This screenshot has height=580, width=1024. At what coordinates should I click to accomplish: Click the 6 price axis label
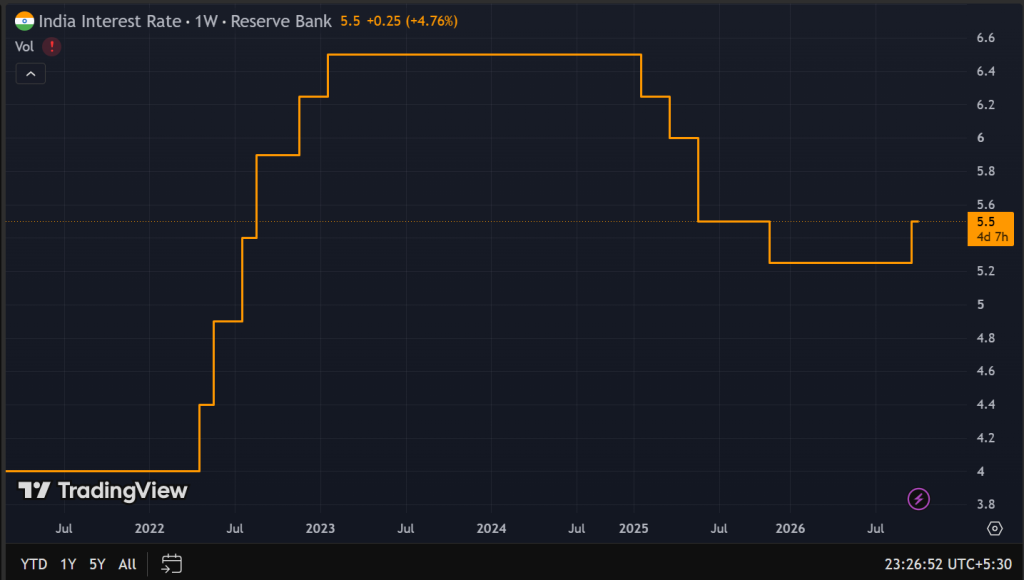[980, 138]
